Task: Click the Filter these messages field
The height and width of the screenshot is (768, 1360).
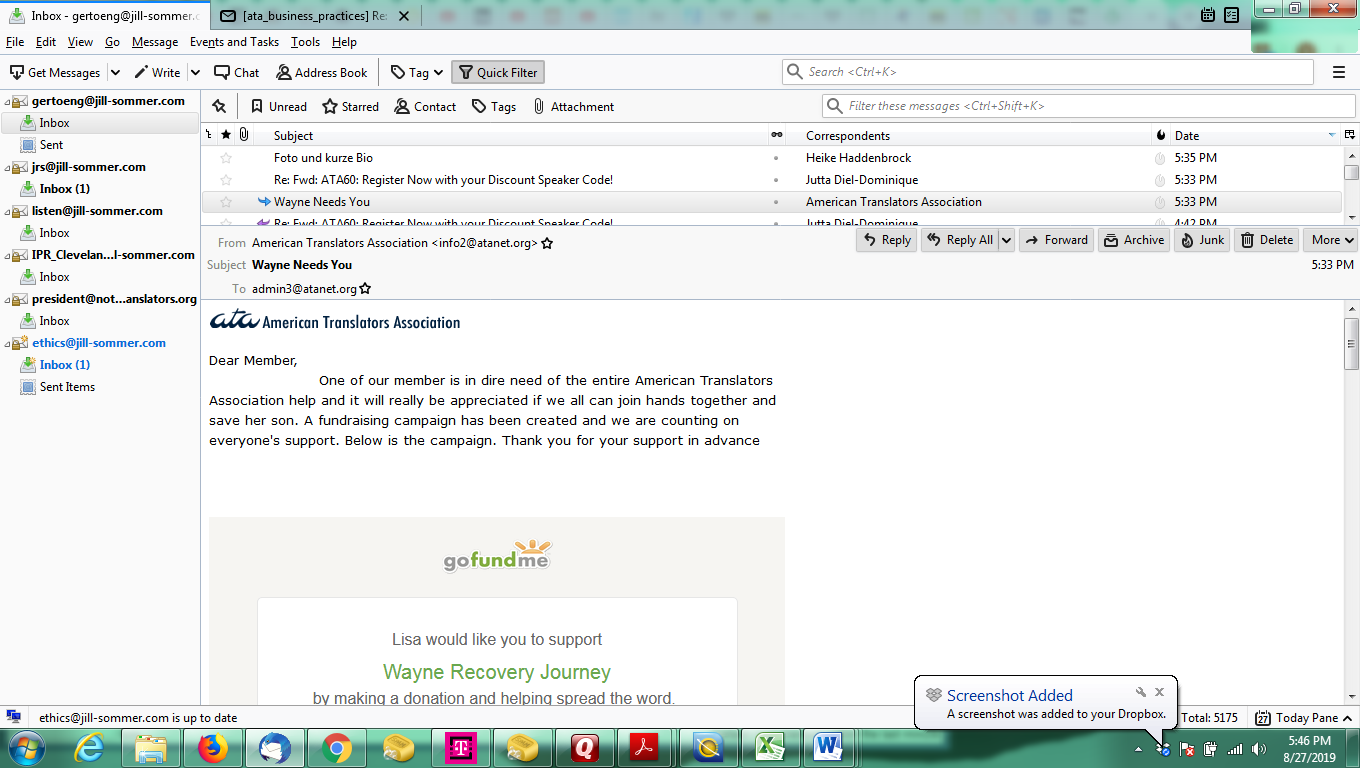Action: click(1090, 106)
